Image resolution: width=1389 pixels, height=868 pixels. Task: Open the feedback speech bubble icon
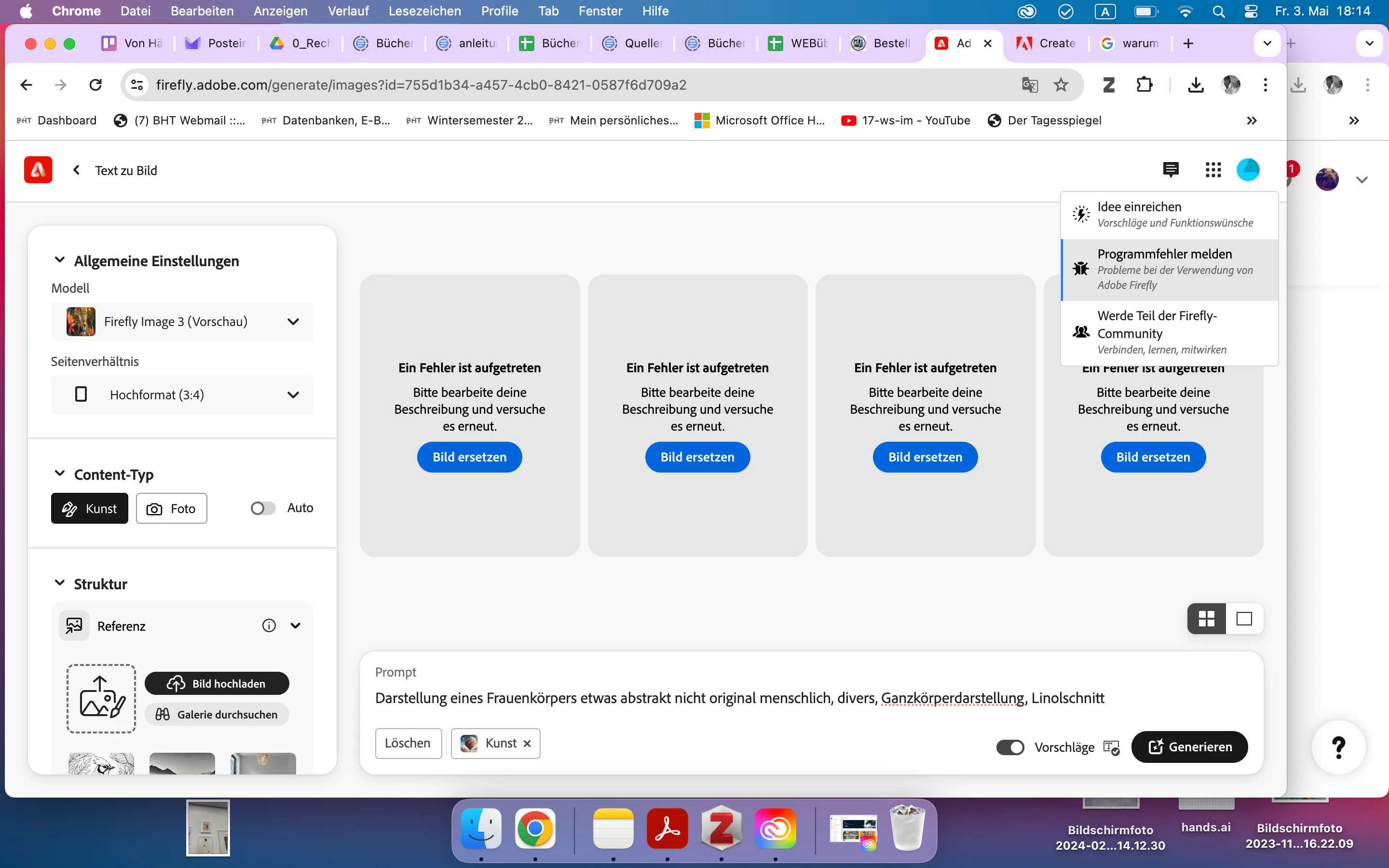tap(1171, 170)
